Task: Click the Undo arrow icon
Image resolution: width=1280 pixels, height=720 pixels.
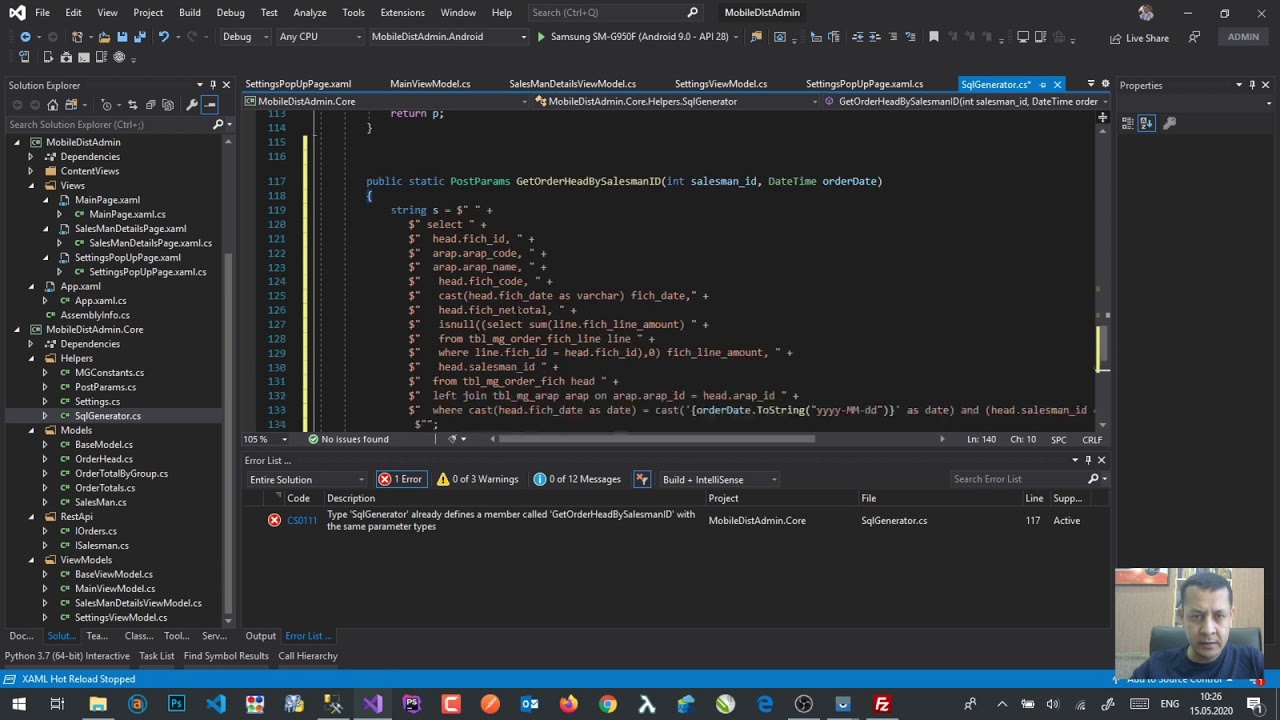Action: tap(164, 37)
